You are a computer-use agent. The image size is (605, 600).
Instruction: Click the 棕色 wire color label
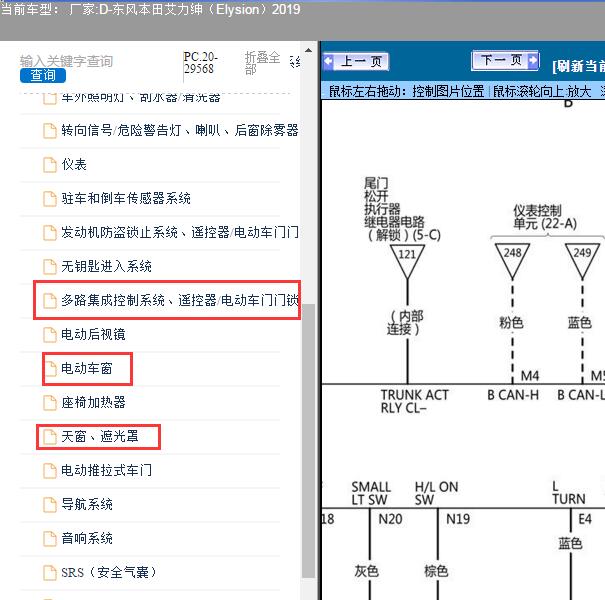coord(436,571)
